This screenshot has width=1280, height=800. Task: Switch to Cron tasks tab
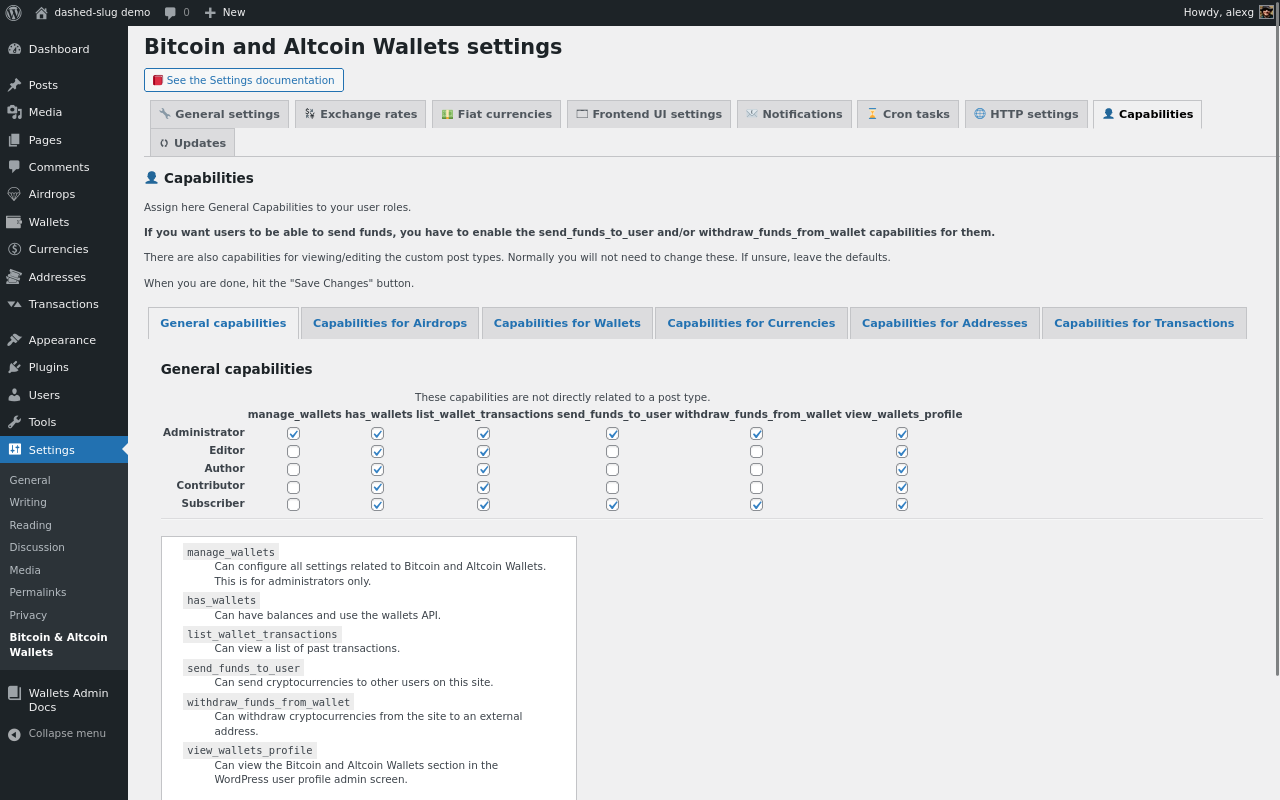pos(908,114)
